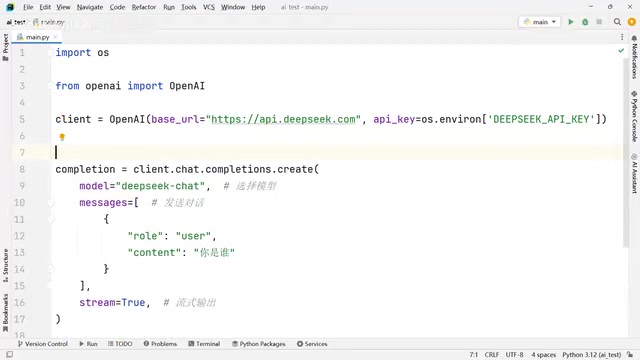Toggle tool window bars icon in status bar corner
640x360 pixels.
tap(9, 355)
